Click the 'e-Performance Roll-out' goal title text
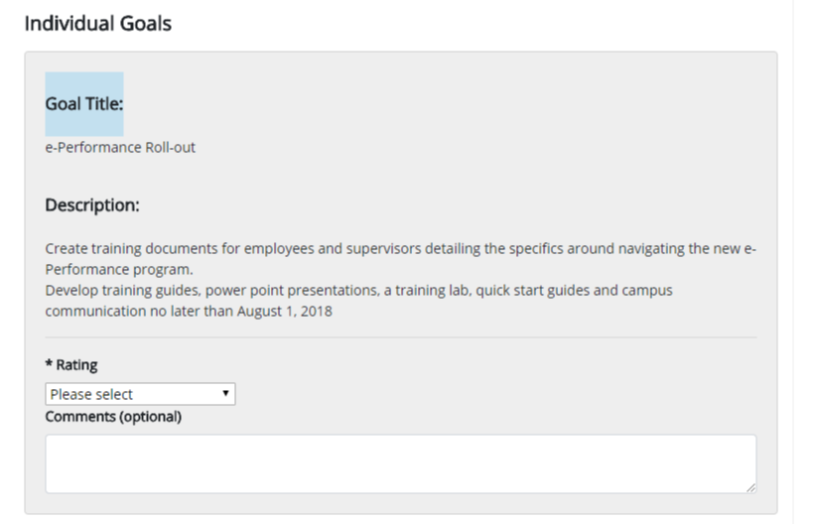 [x=120, y=148]
